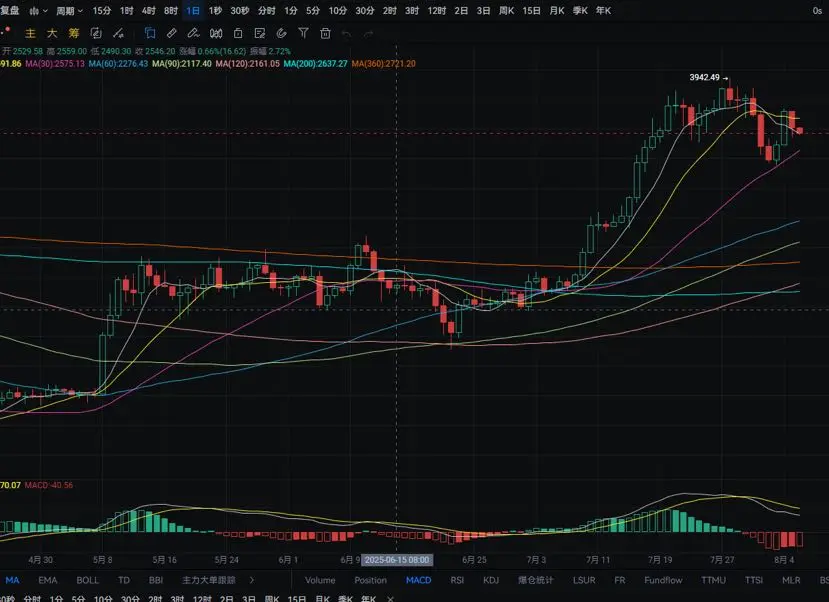Screen dimensions: 829x602
Task: Click the 复盘 replay button
Action: [x=10, y=11]
